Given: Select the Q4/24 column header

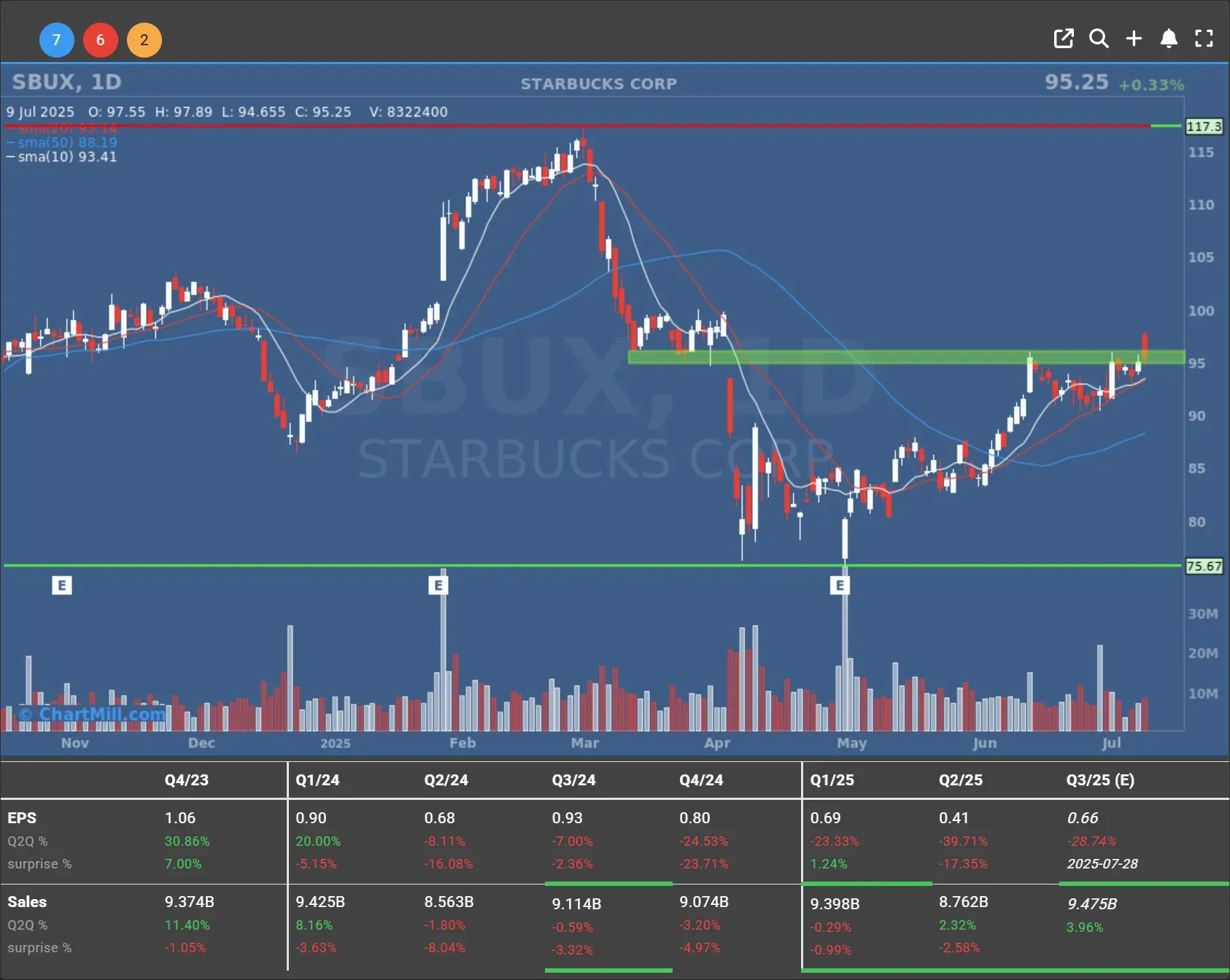Looking at the screenshot, I should (x=701, y=779).
